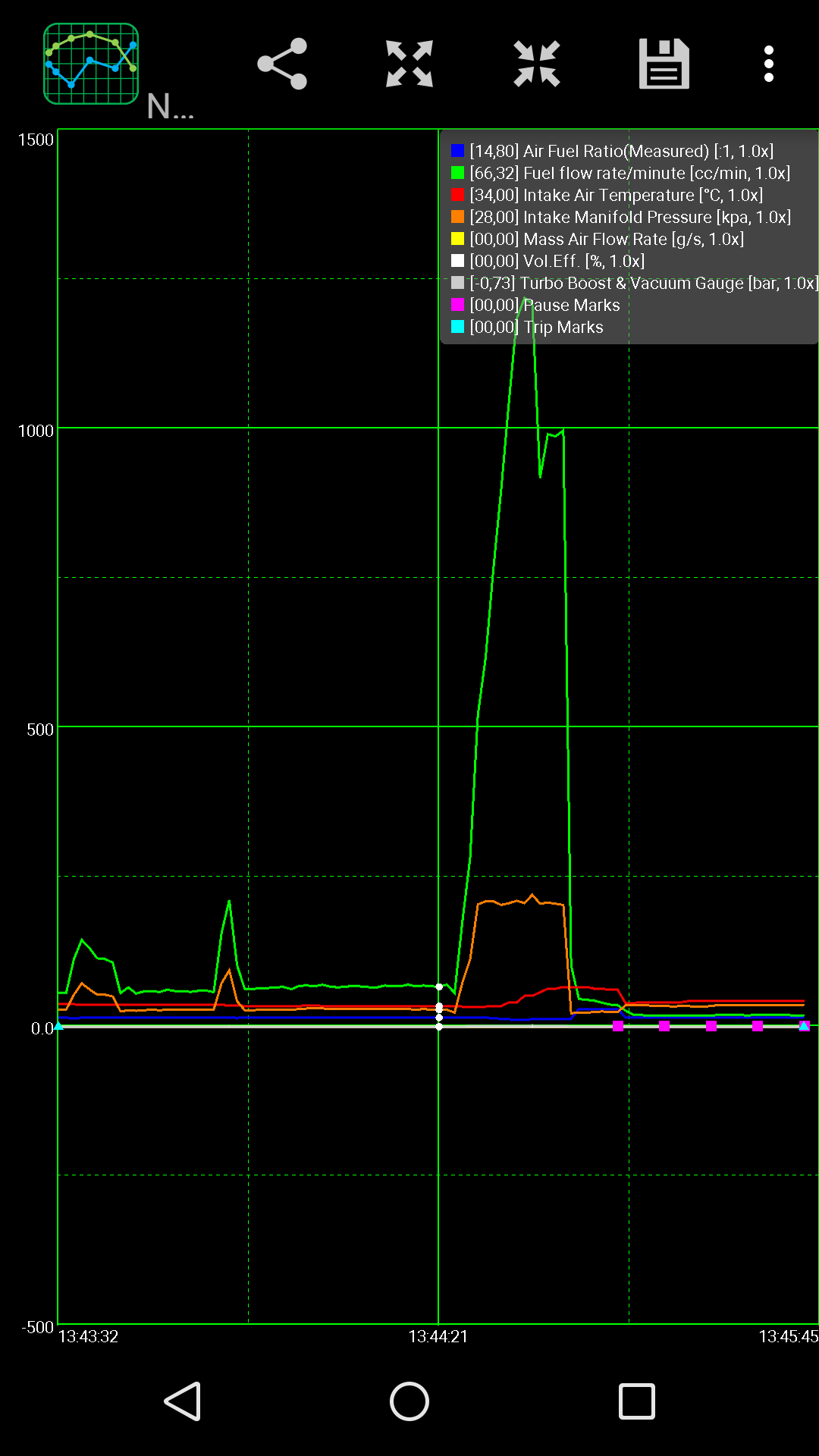Image resolution: width=819 pixels, height=1456 pixels.
Task: Toggle Turbo Boost & Vacuum Gauge series
Action: click(x=643, y=283)
